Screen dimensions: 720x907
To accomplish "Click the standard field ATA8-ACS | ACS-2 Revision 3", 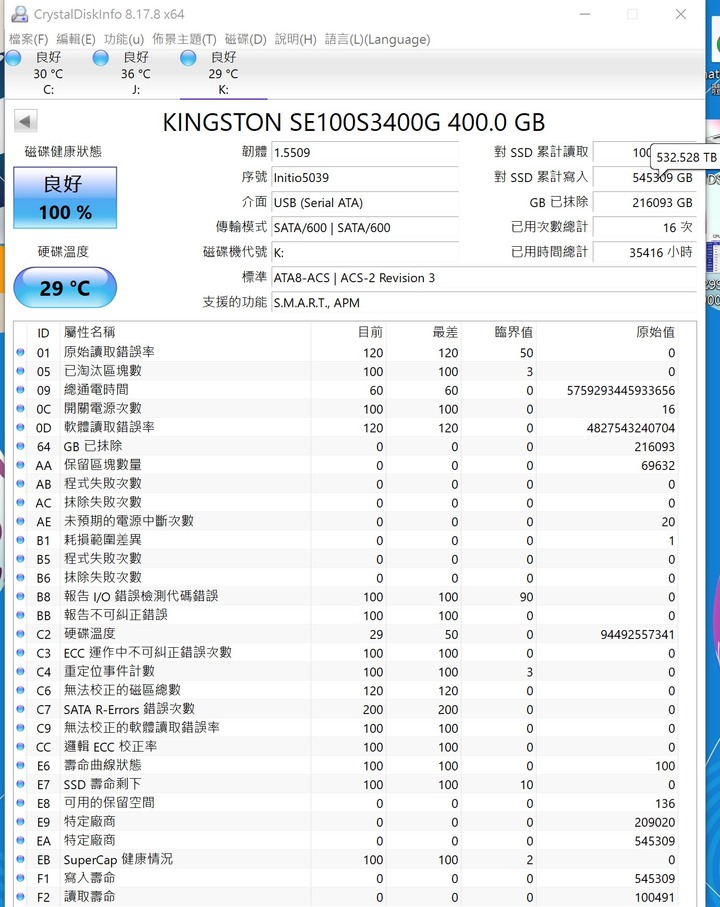I will pos(483,278).
